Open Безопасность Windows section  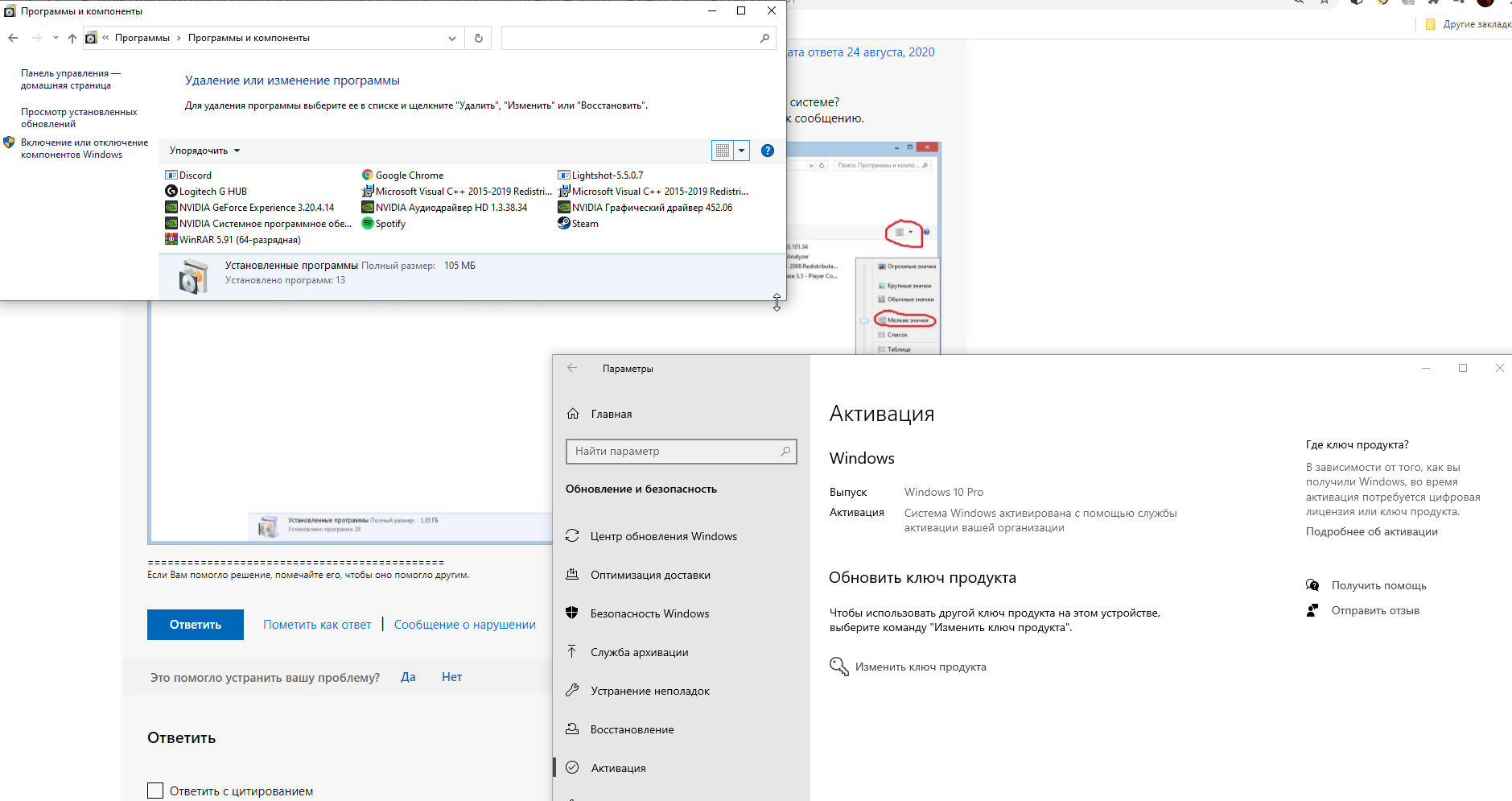tap(637, 613)
